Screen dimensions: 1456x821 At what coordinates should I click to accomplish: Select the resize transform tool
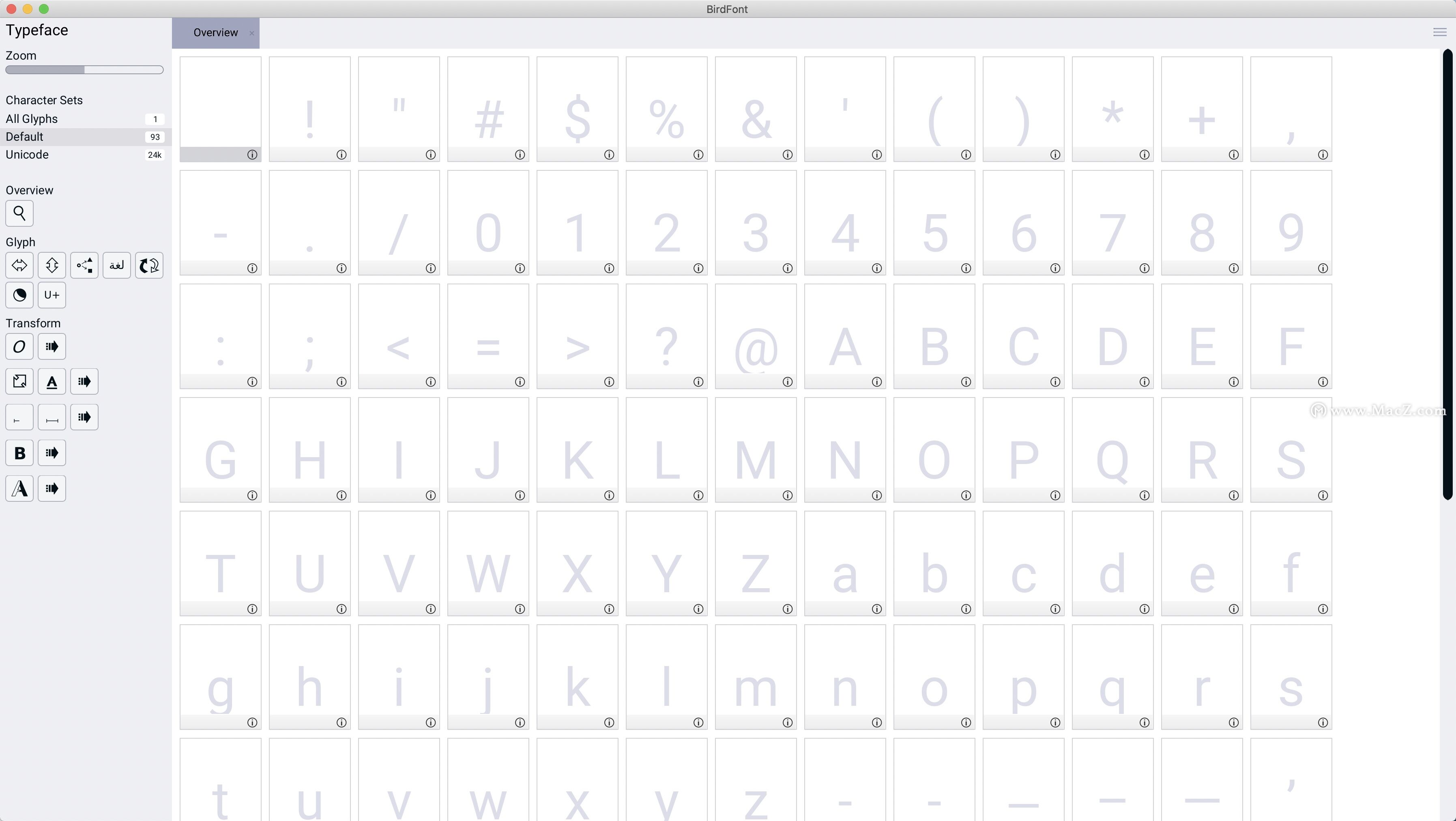(19, 381)
